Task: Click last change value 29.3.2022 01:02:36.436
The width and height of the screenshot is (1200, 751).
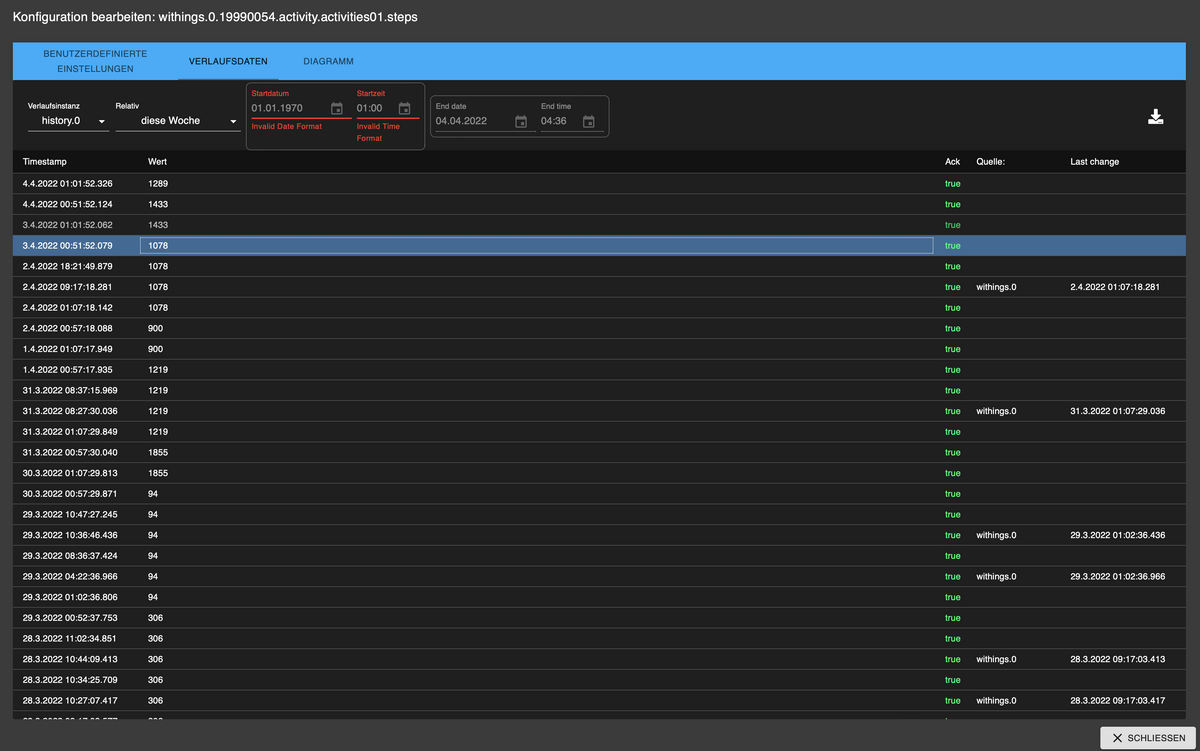Action: pyautogui.click(x=1117, y=535)
